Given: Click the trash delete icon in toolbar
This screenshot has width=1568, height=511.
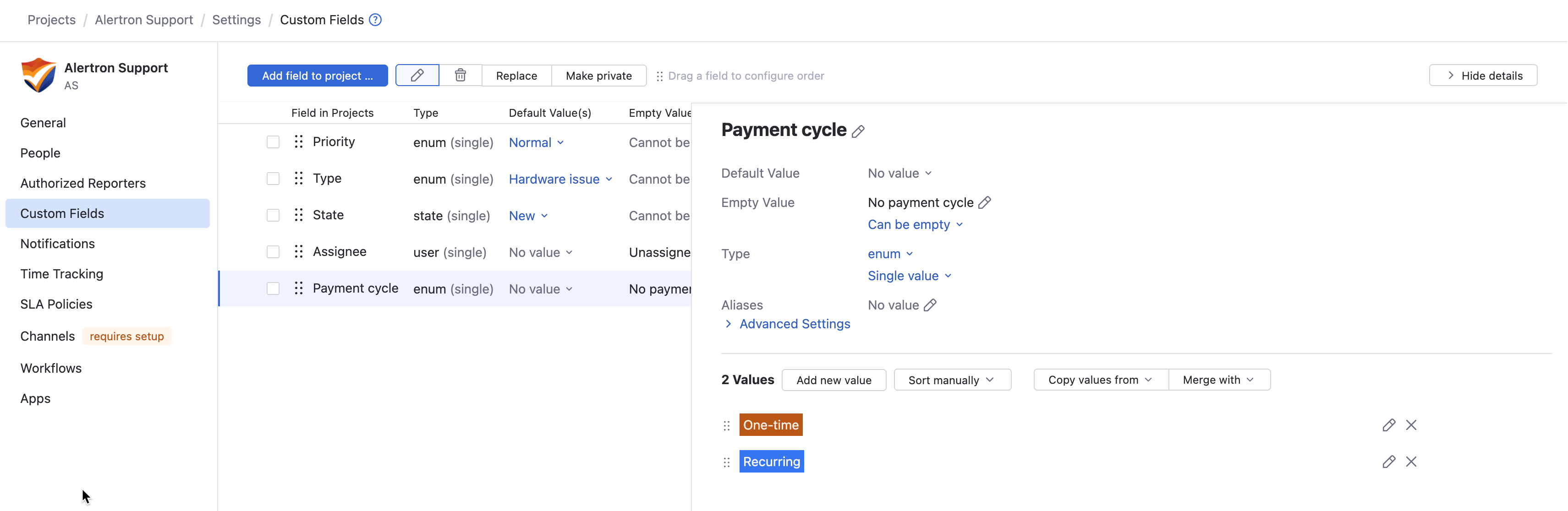Looking at the screenshot, I should click(x=460, y=76).
